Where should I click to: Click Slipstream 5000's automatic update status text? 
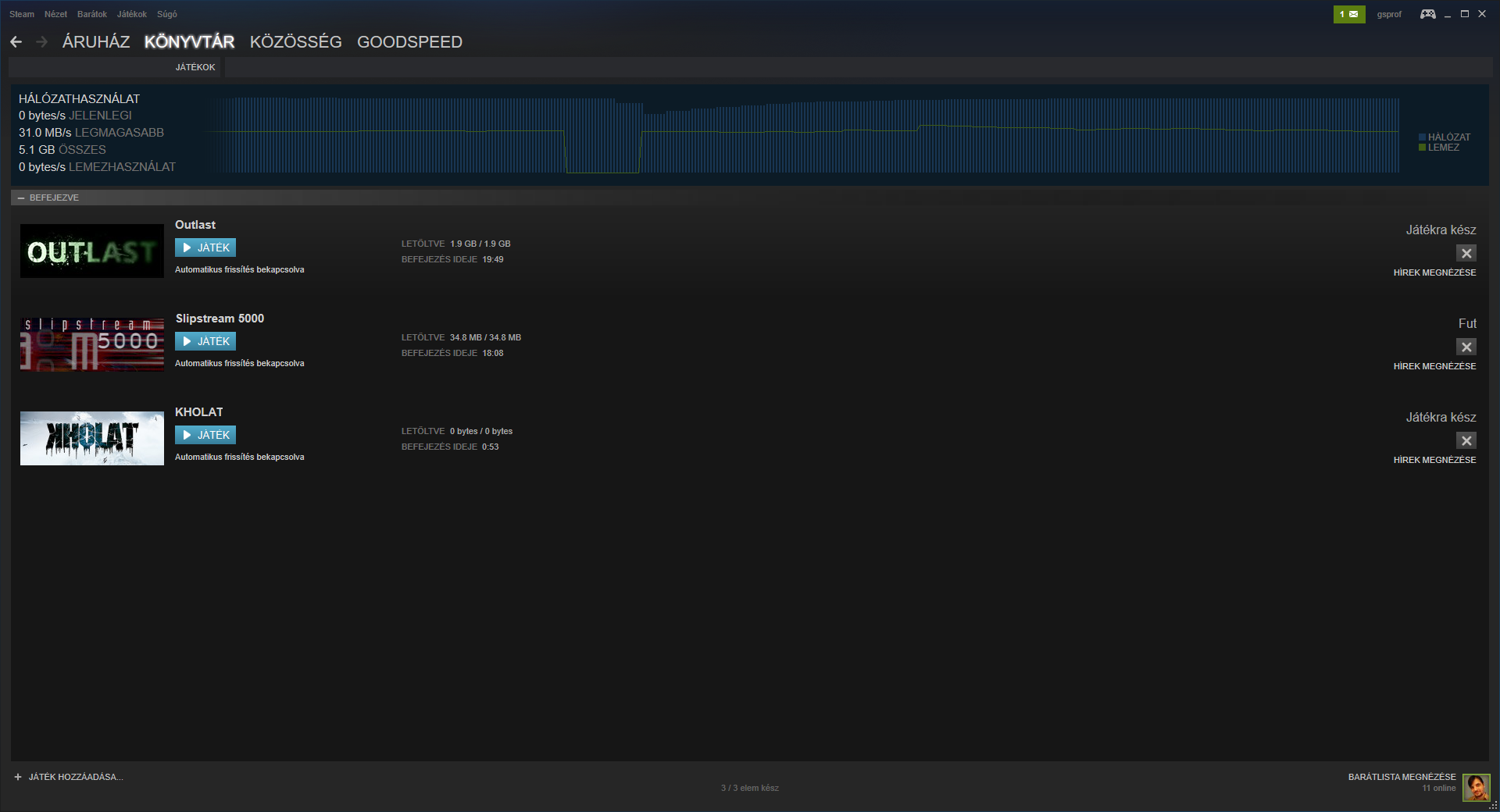pyautogui.click(x=239, y=363)
